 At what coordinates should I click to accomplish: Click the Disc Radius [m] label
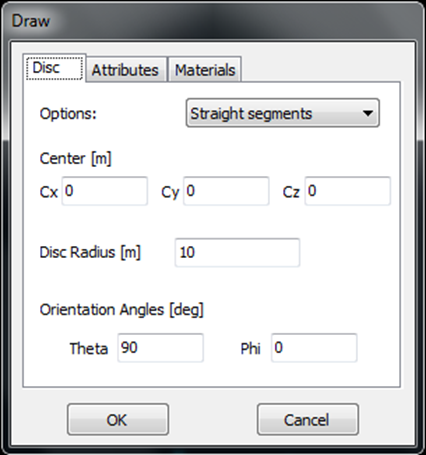pyautogui.click(x=90, y=252)
